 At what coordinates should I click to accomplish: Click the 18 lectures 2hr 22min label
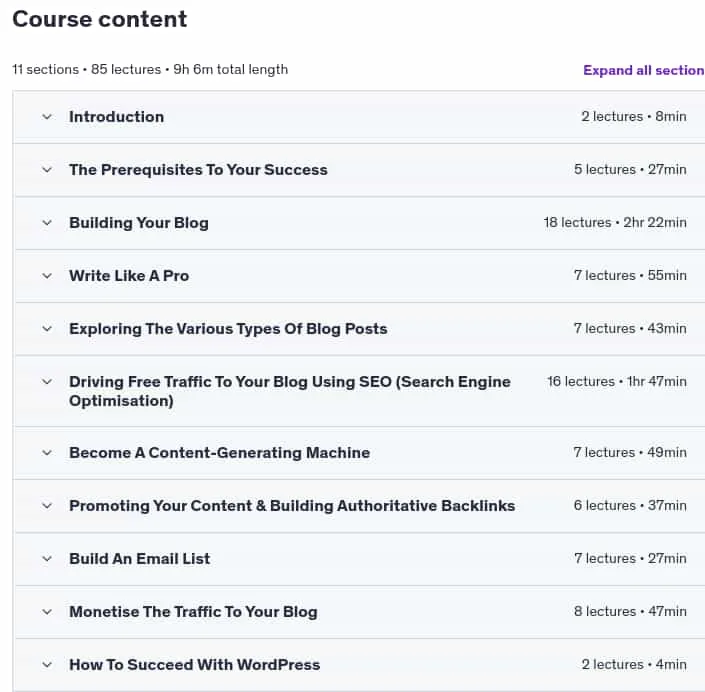point(615,223)
